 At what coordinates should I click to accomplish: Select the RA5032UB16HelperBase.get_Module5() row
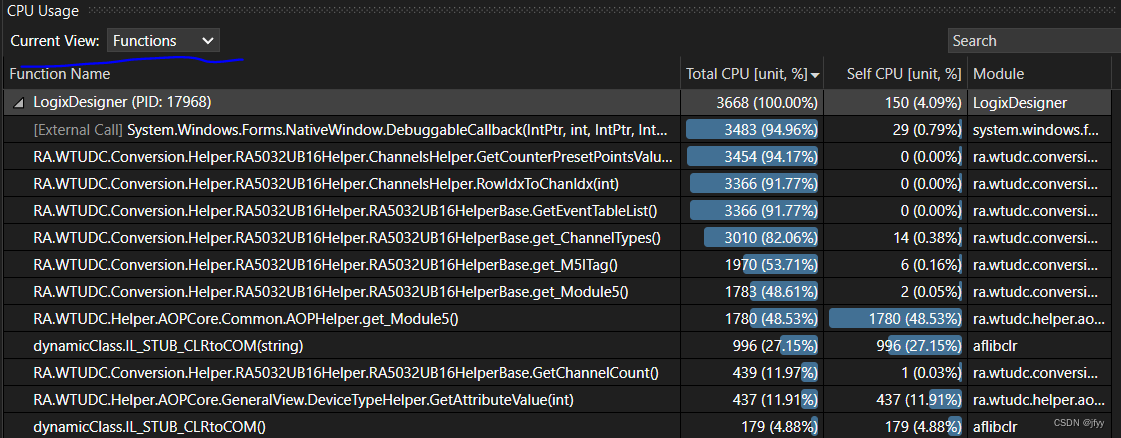click(560, 292)
